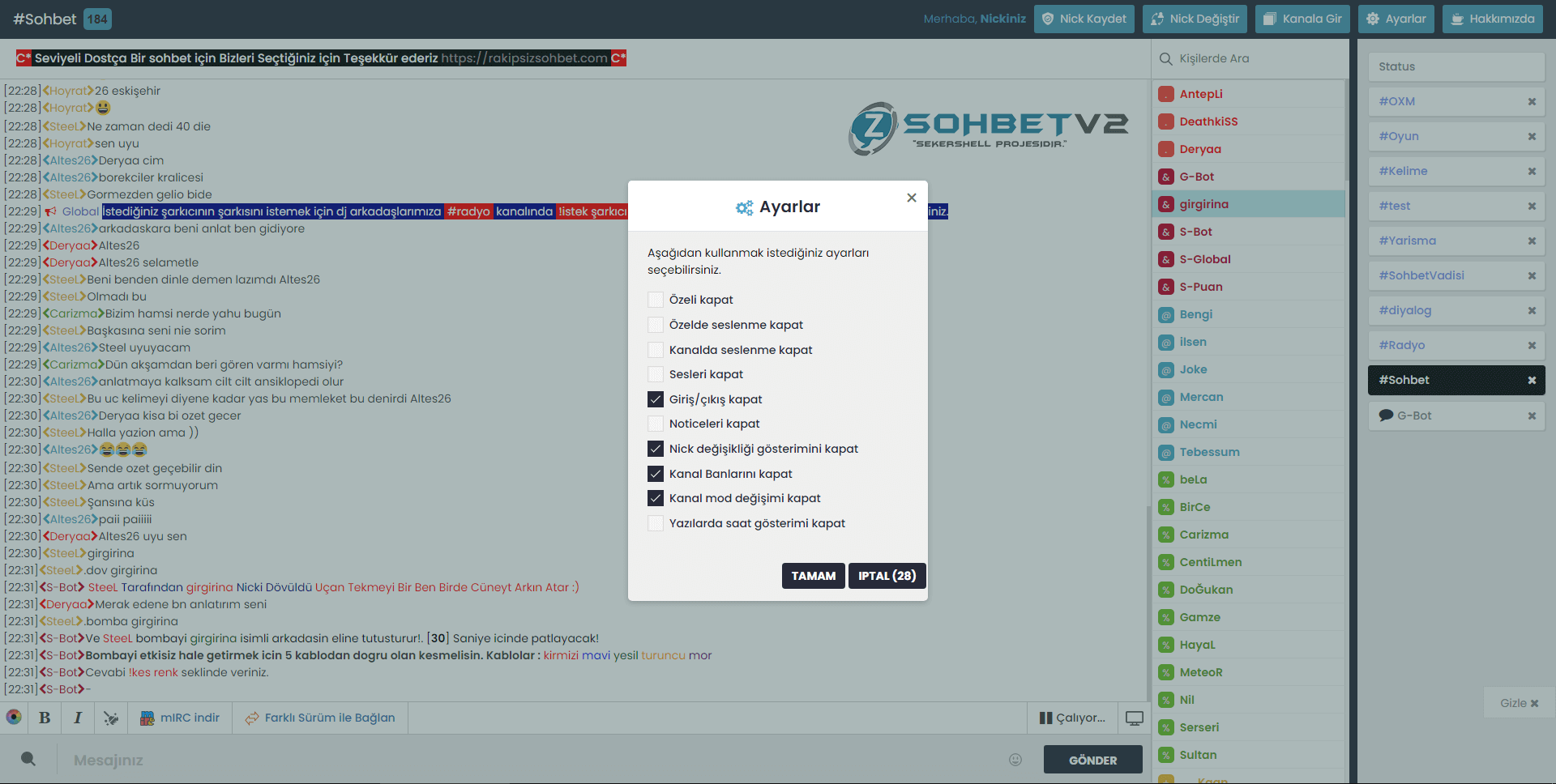This screenshot has width=1556, height=784.
Task: Select the Status tab
Action: point(1456,66)
